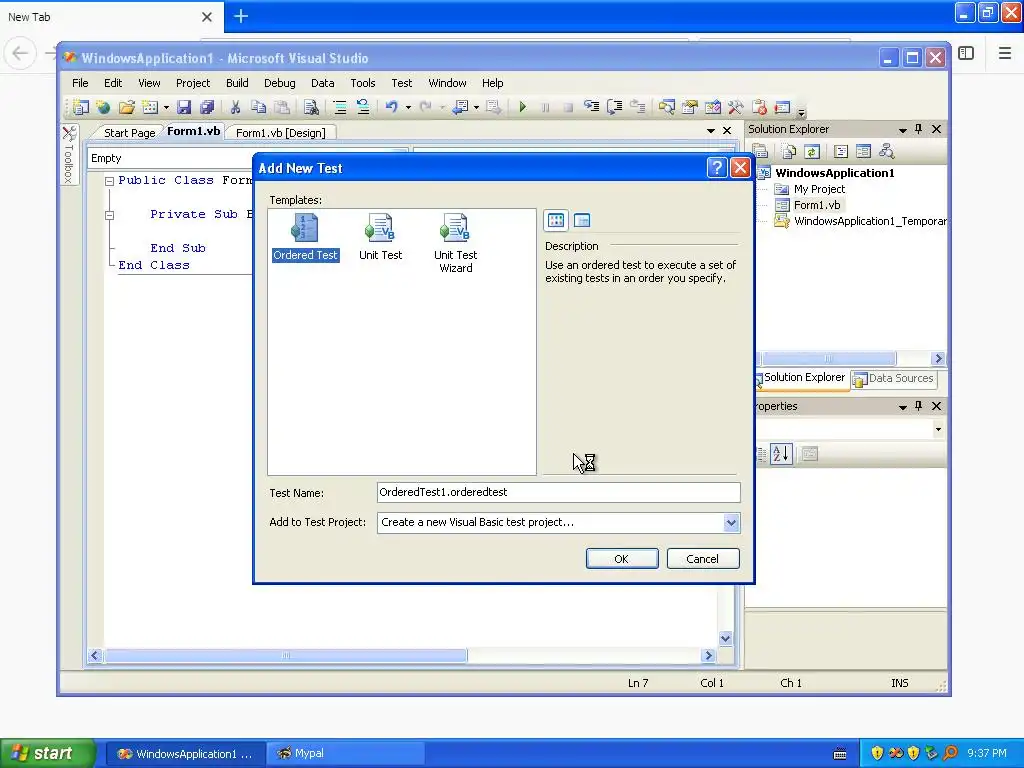Open the Add to Test Project dropdown

click(x=731, y=522)
